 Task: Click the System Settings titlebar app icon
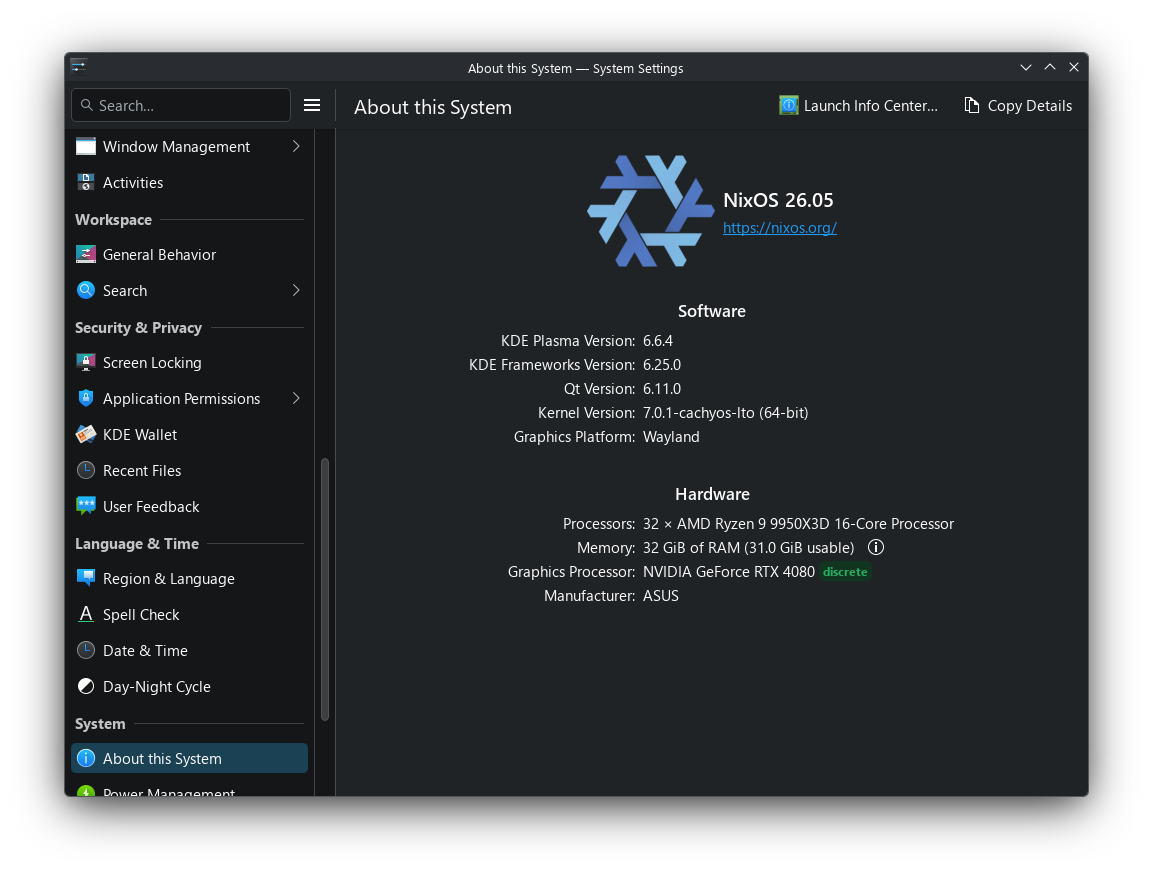point(79,67)
